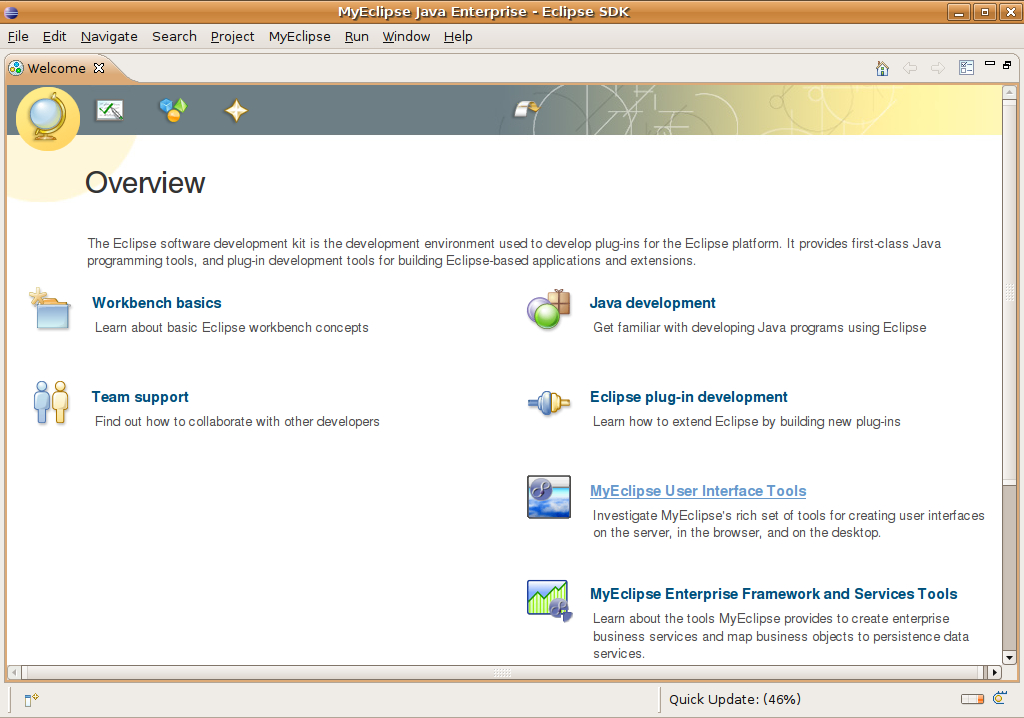
Task: Click the vertical scrollbar up arrow
Action: click(x=1010, y=93)
